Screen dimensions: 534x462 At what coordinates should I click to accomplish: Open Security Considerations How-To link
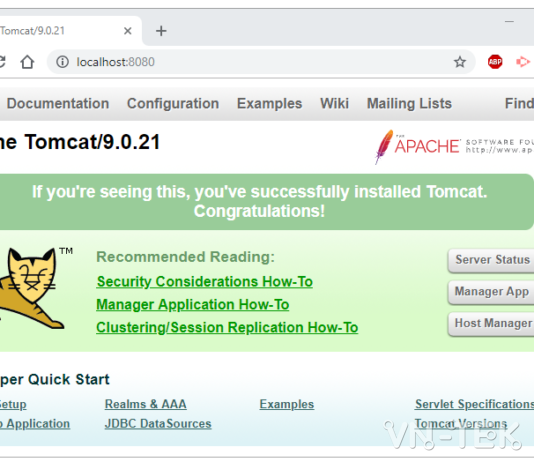point(204,282)
